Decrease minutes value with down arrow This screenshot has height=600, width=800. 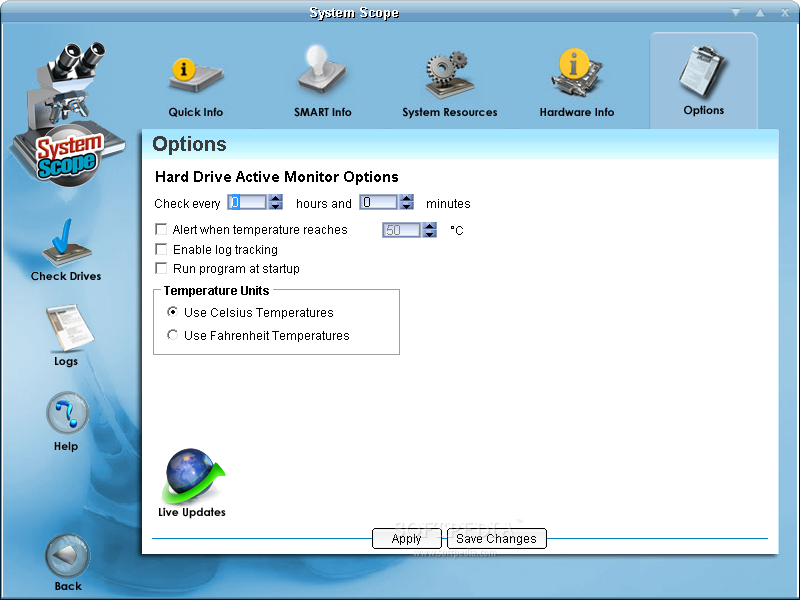pyautogui.click(x=407, y=206)
